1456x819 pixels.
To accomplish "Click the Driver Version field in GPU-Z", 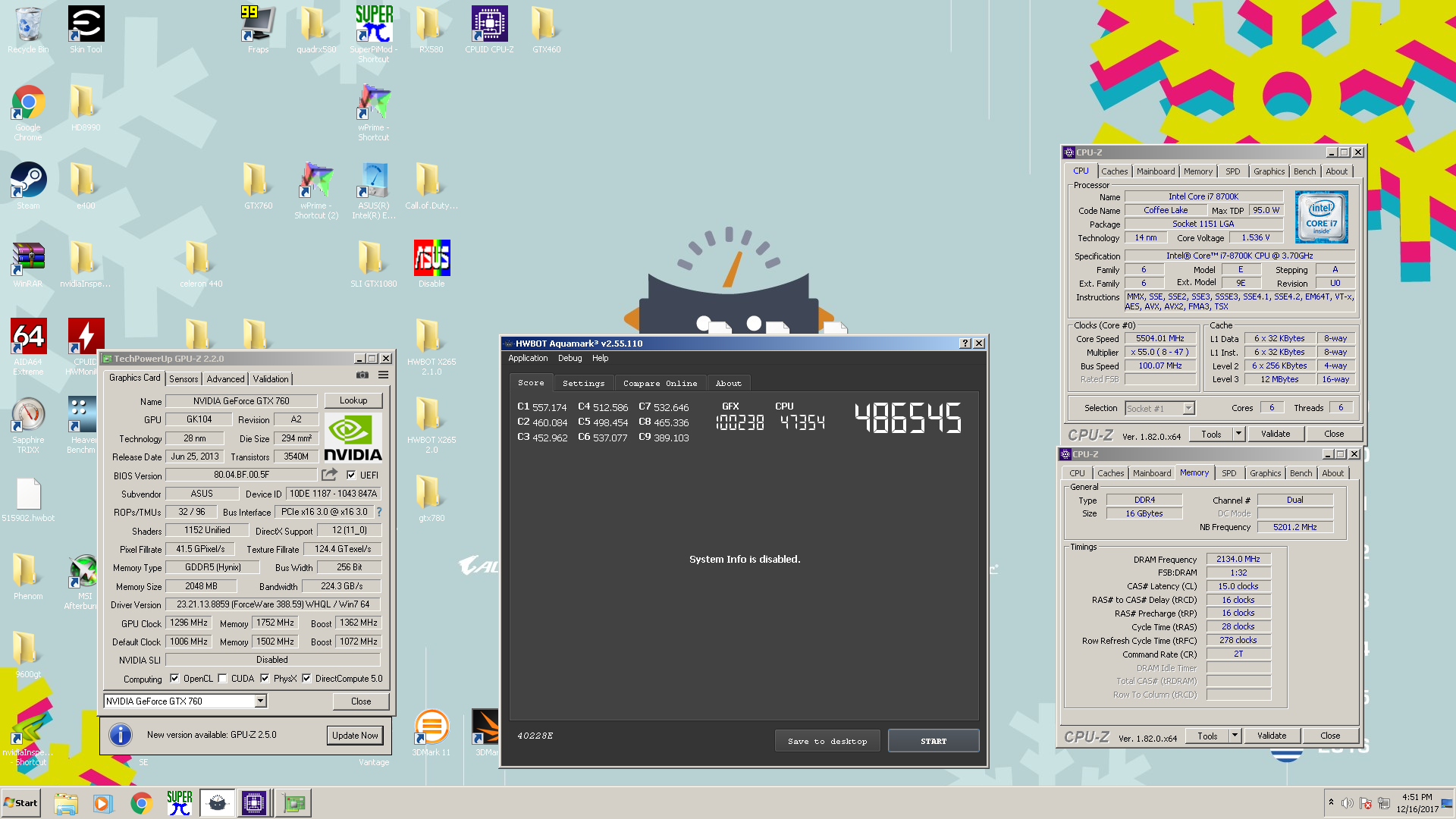I will (x=273, y=604).
